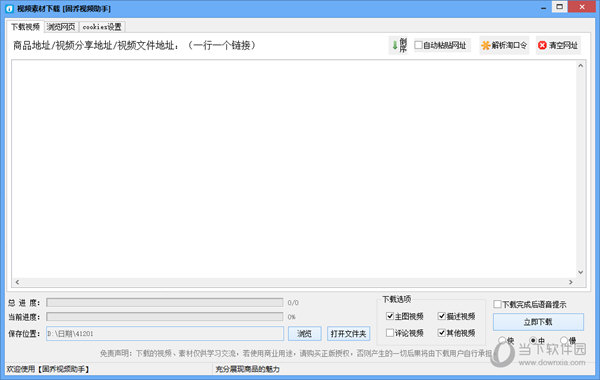Uncheck 主图视频 option

(390, 316)
